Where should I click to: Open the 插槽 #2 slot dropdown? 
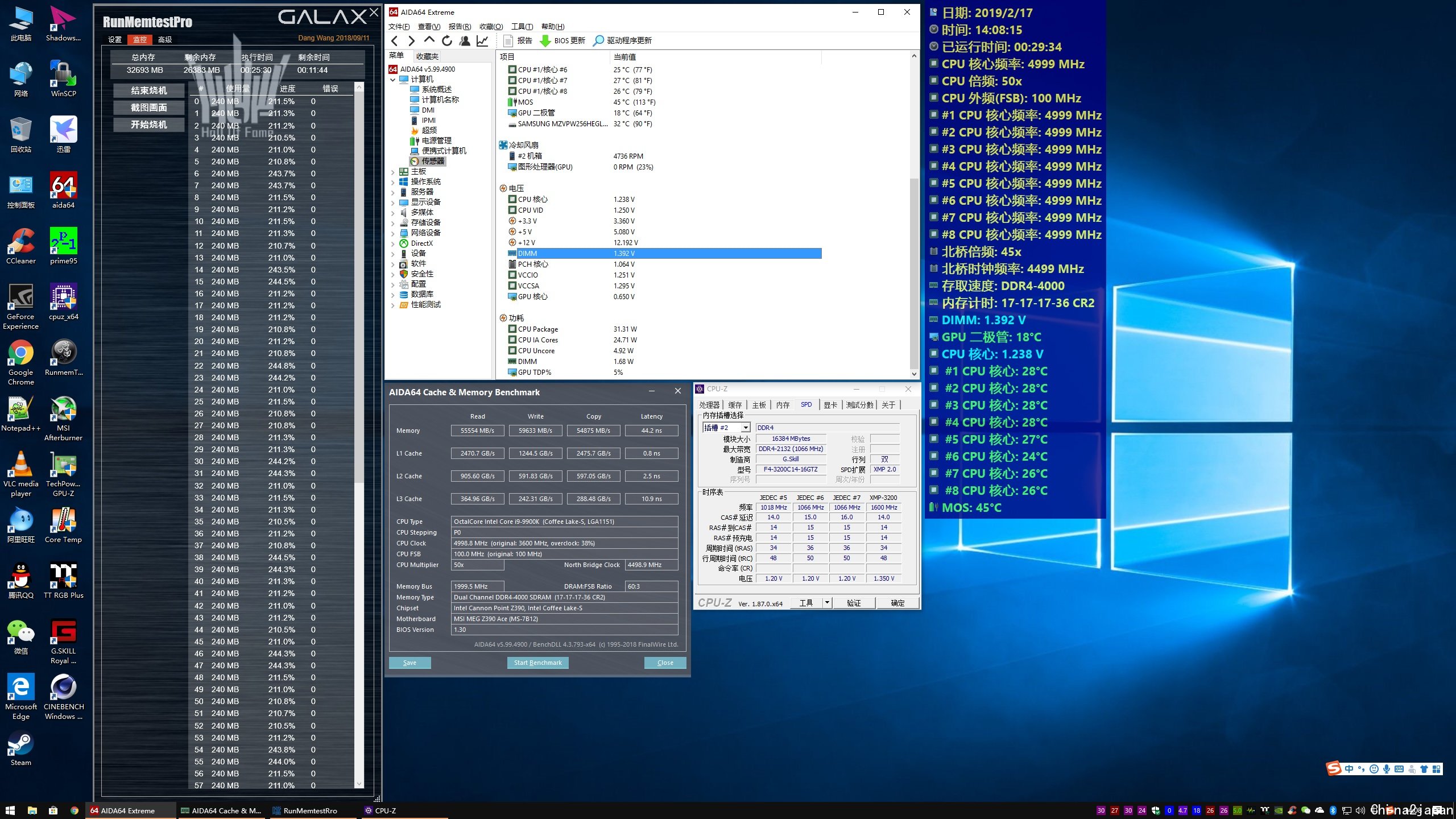click(746, 428)
